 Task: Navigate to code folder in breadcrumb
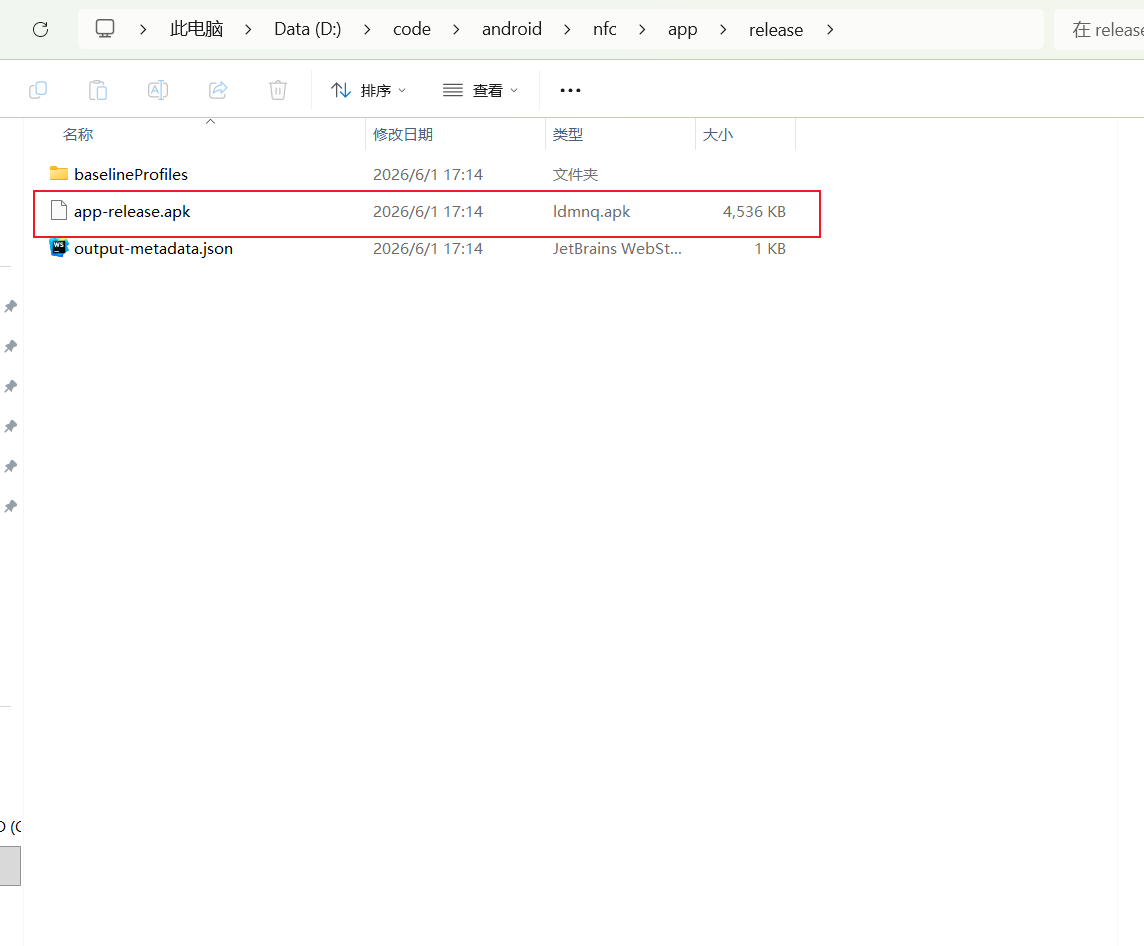[x=411, y=29]
